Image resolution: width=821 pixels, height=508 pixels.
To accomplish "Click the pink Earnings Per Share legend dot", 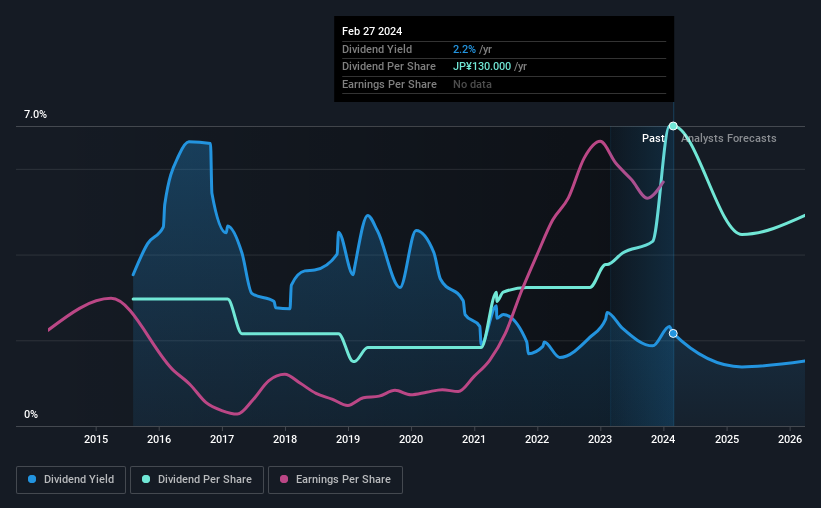I will (x=284, y=479).
